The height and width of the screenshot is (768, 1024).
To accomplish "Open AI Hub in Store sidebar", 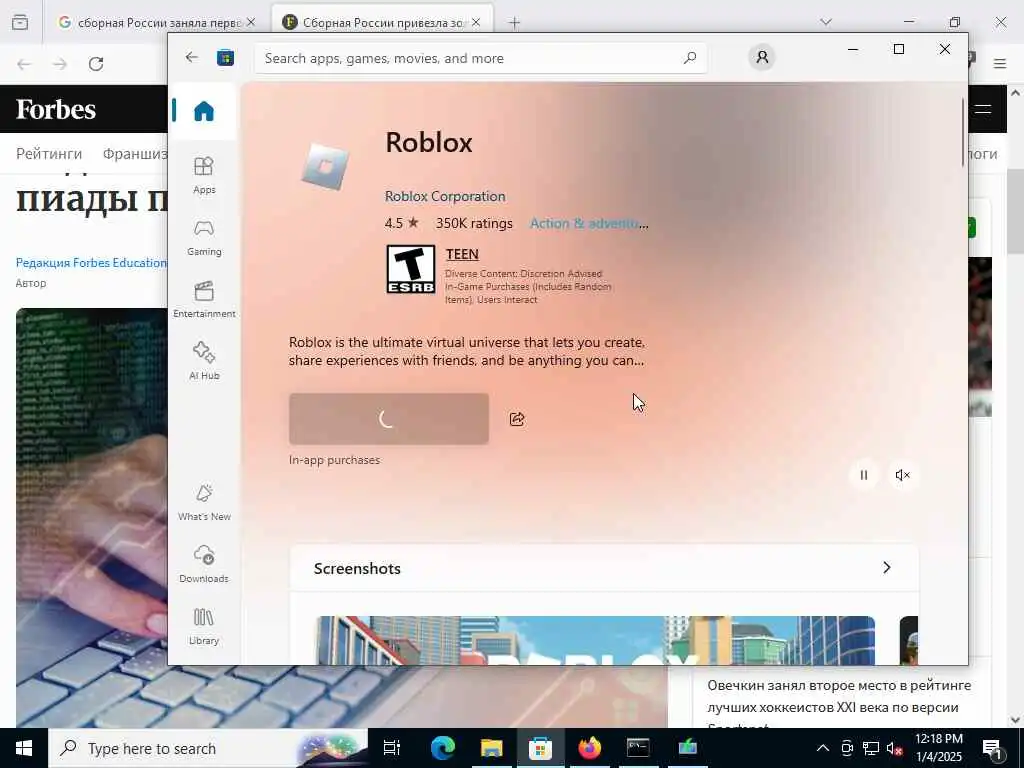I will 204,361.
